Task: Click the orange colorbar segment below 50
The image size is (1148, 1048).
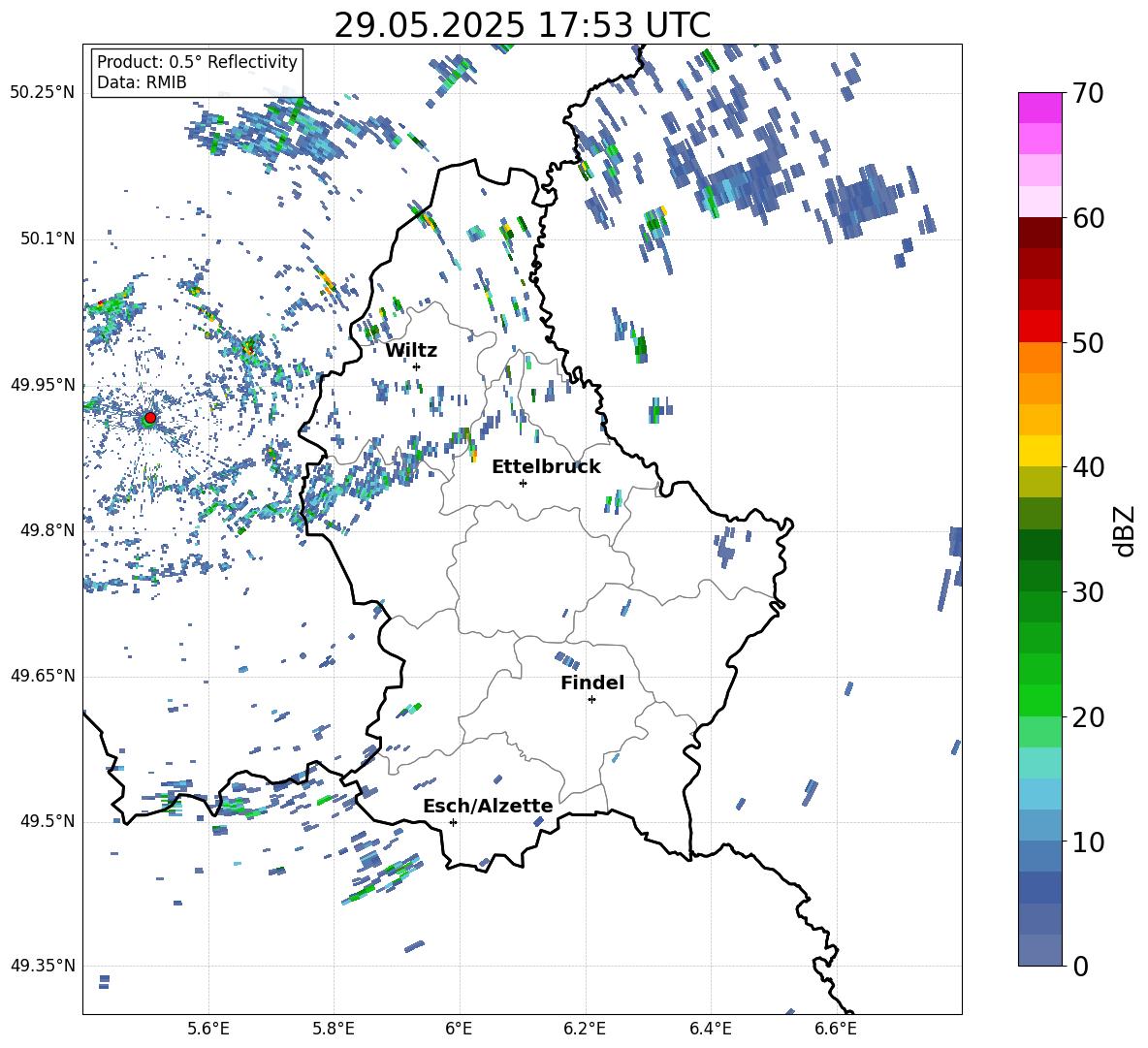Action: tap(1039, 358)
